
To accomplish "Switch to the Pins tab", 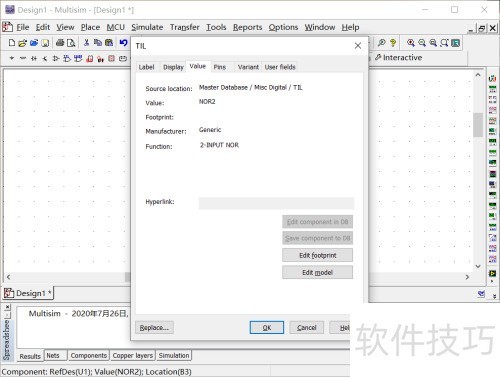I will coord(220,67).
